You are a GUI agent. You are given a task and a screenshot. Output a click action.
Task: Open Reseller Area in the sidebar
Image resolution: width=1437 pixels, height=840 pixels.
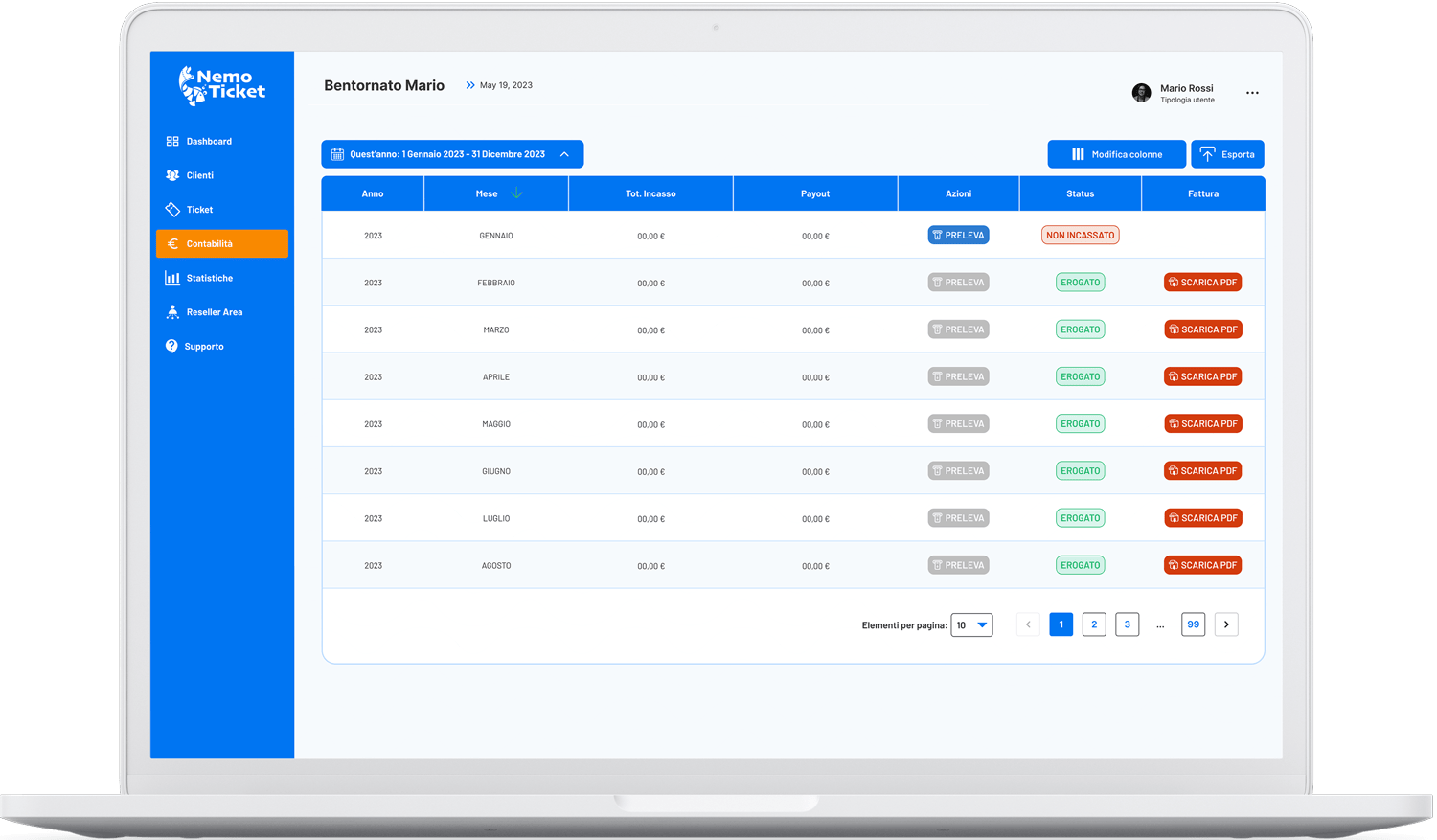pos(214,312)
